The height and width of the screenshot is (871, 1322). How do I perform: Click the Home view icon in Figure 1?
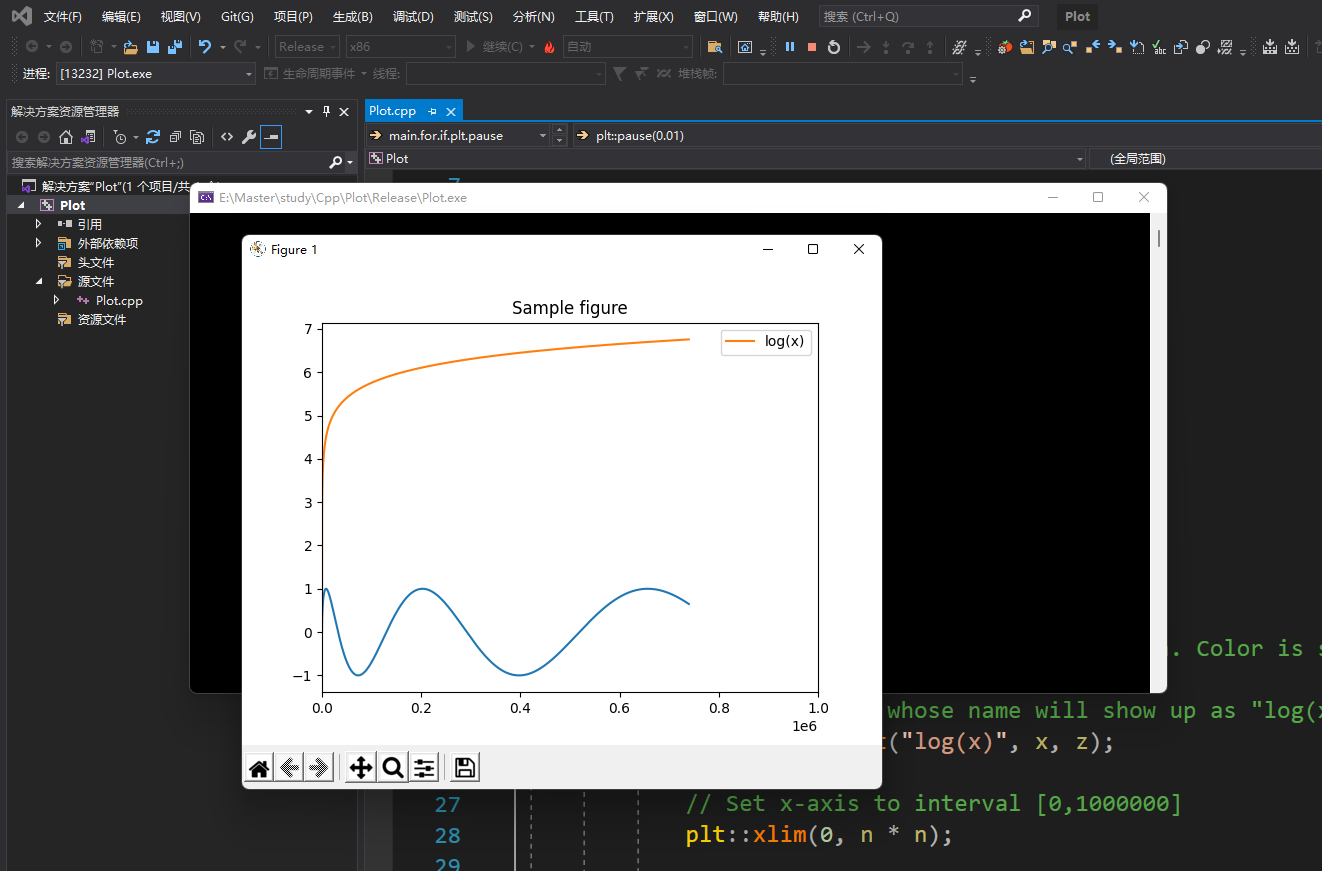(258, 767)
